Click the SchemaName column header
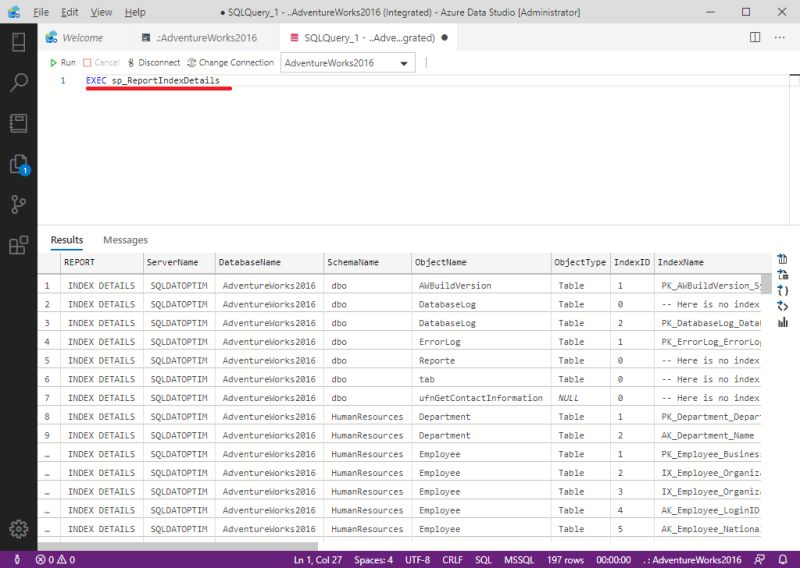This screenshot has height=568, width=800. pyautogui.click(x=367, y=262)
